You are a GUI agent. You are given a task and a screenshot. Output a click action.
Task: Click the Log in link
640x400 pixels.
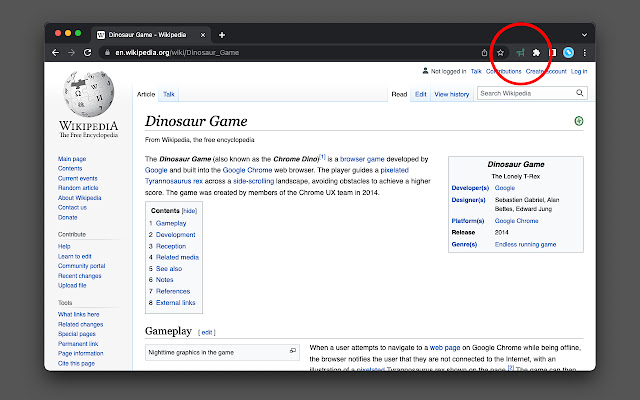[579, 71]
